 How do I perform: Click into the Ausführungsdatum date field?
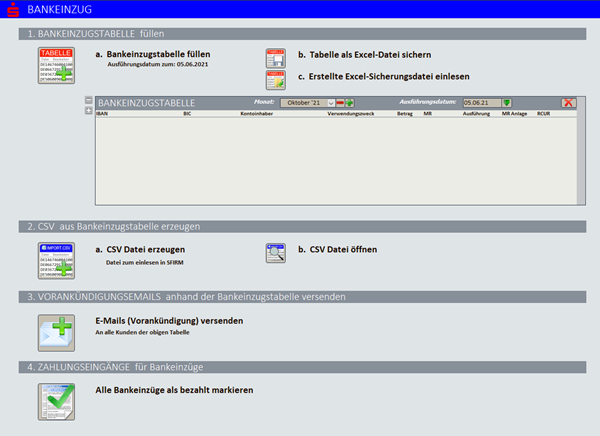click(x=480, y=102)
